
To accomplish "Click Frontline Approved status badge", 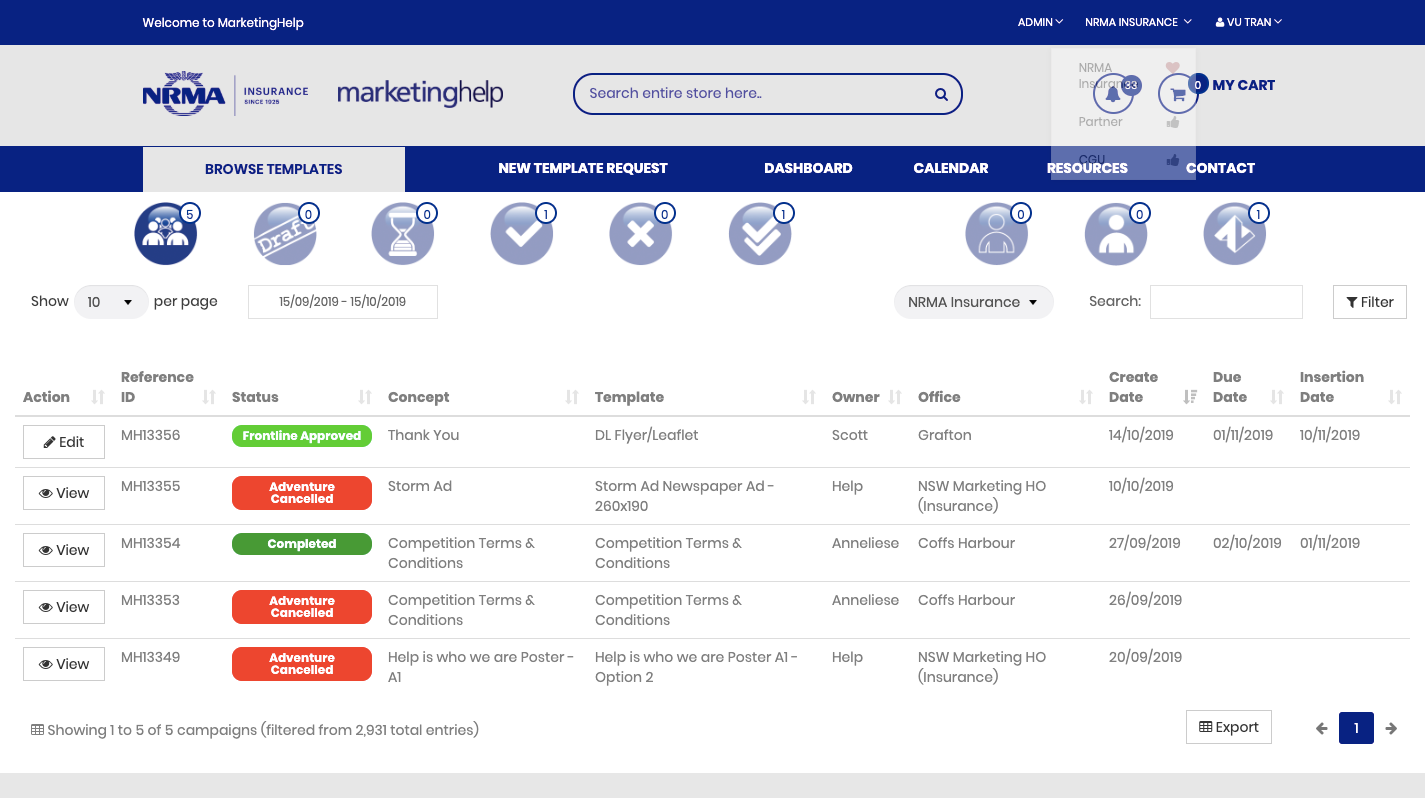I will point(302,436).
